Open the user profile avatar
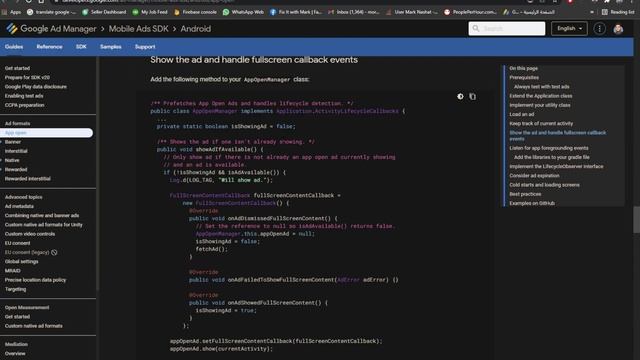The width and height of the screenshot is (640, 360). [618, 29]
